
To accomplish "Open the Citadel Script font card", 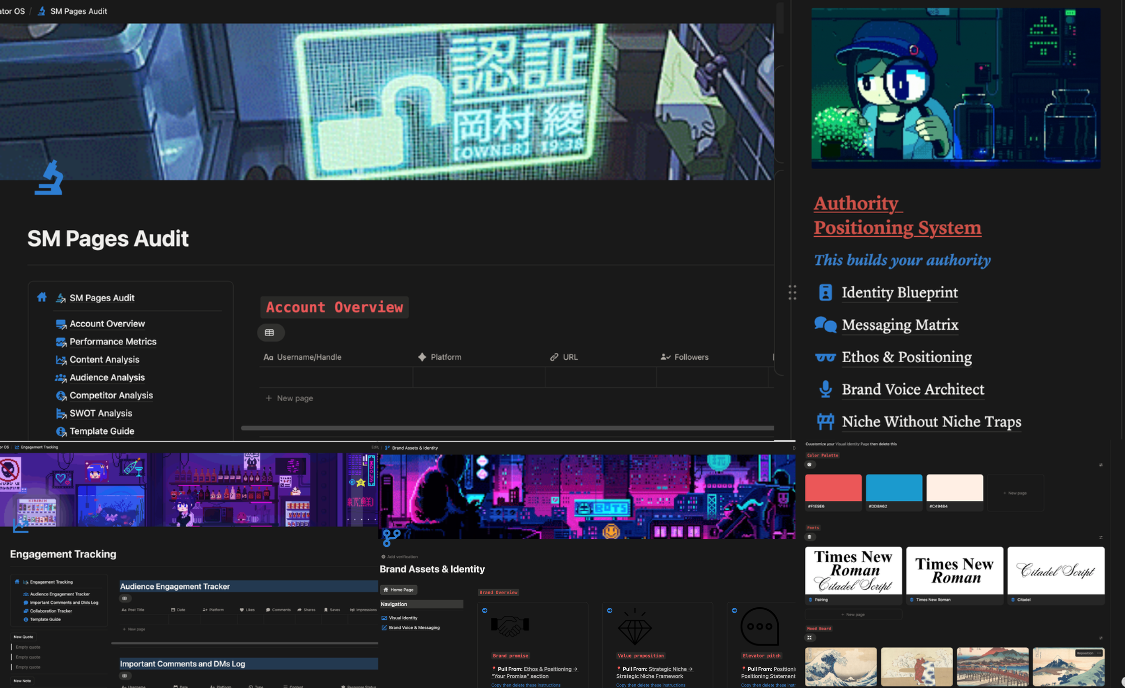I will click(1055, 570).
